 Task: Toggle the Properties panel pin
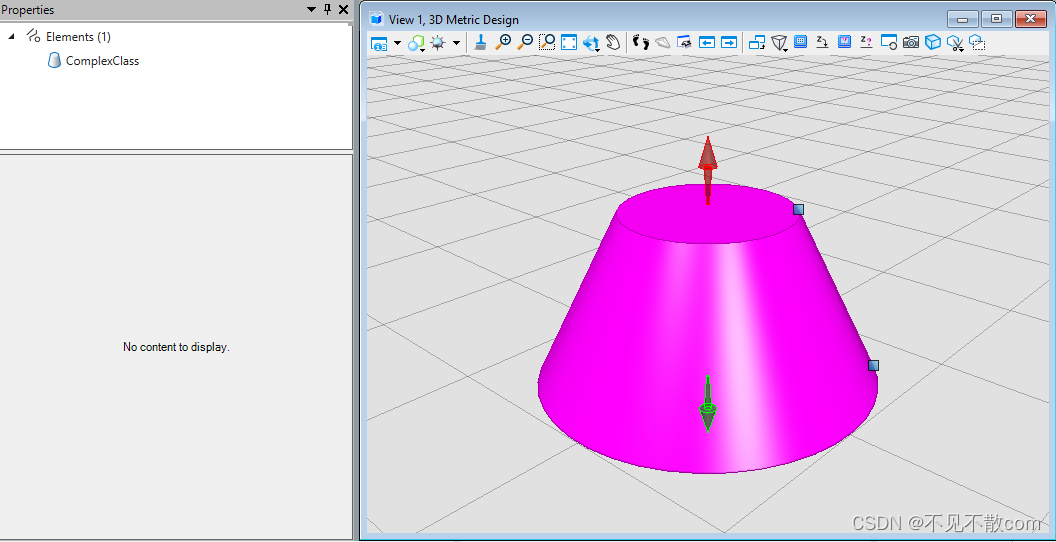[x=327, y=9]
